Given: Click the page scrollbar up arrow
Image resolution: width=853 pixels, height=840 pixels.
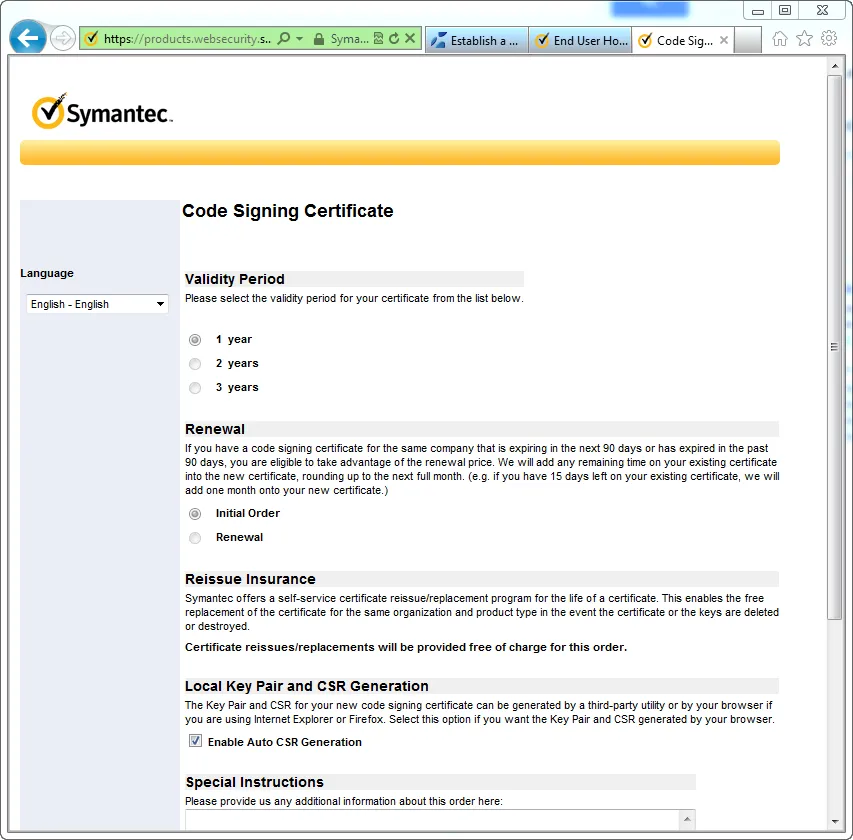Looking at the screenshot, I should [835, 66].
